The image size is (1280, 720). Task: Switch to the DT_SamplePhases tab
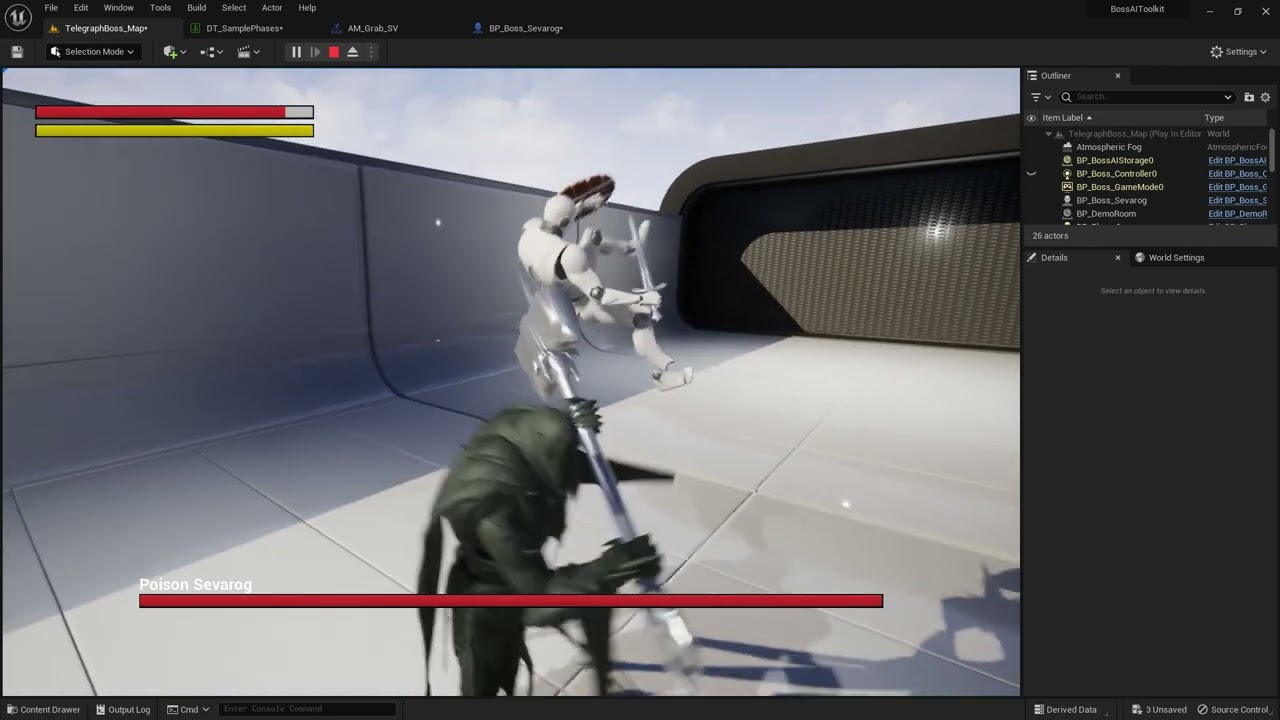coord(244,28)
